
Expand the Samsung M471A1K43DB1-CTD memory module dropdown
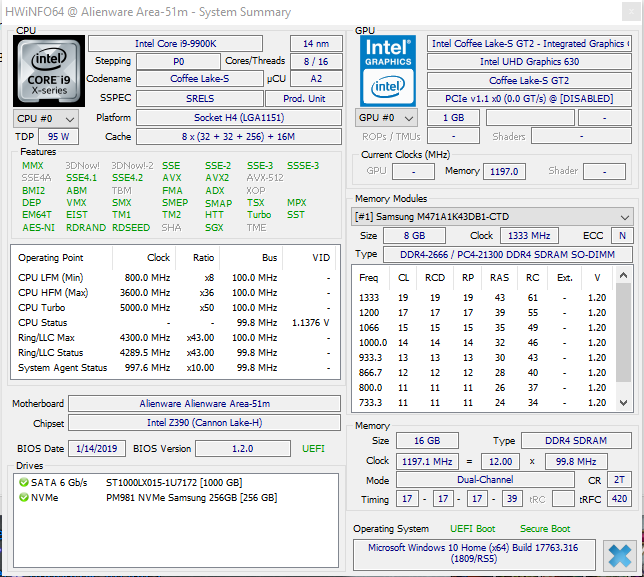point(492,216)
